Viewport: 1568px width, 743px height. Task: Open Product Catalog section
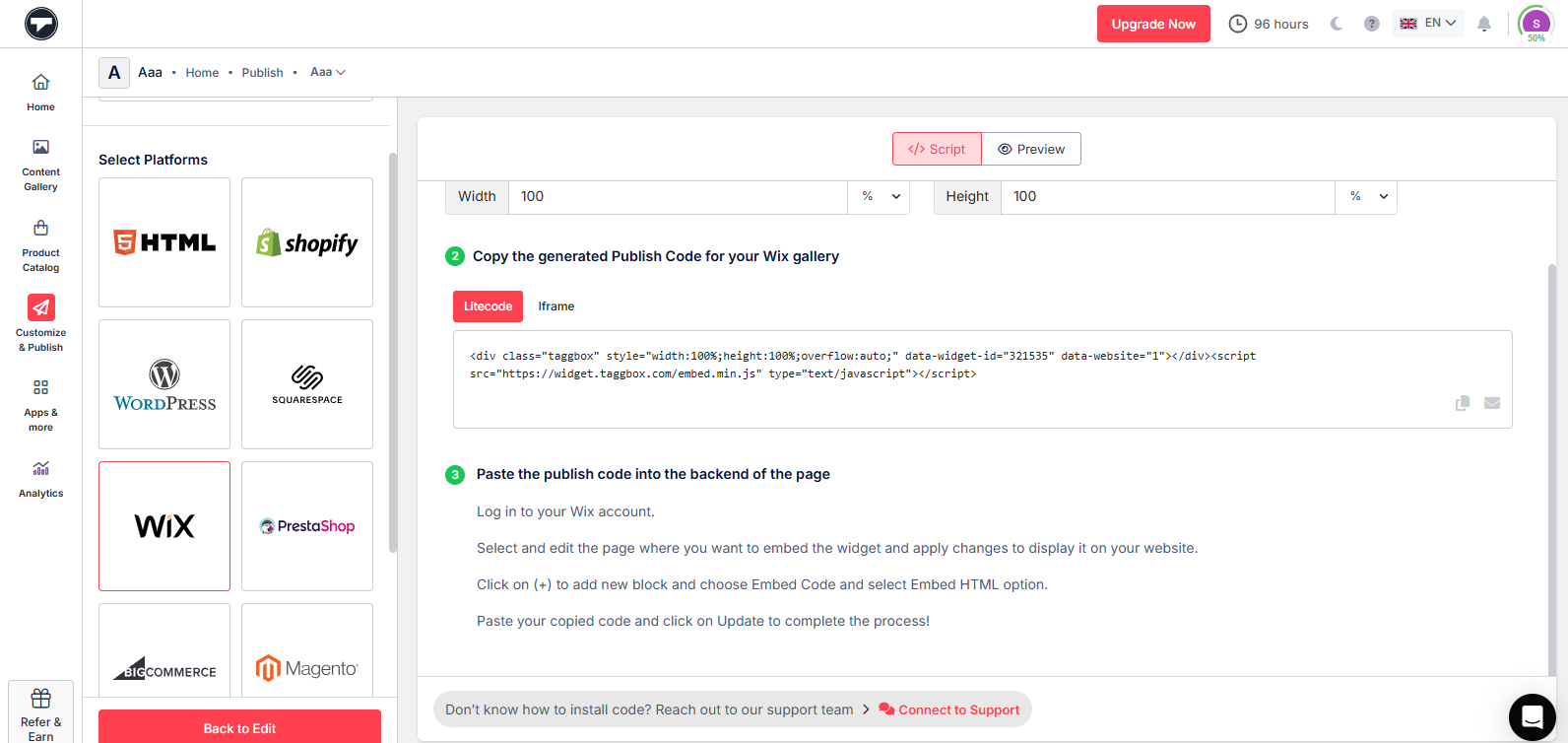pos(40,245)
